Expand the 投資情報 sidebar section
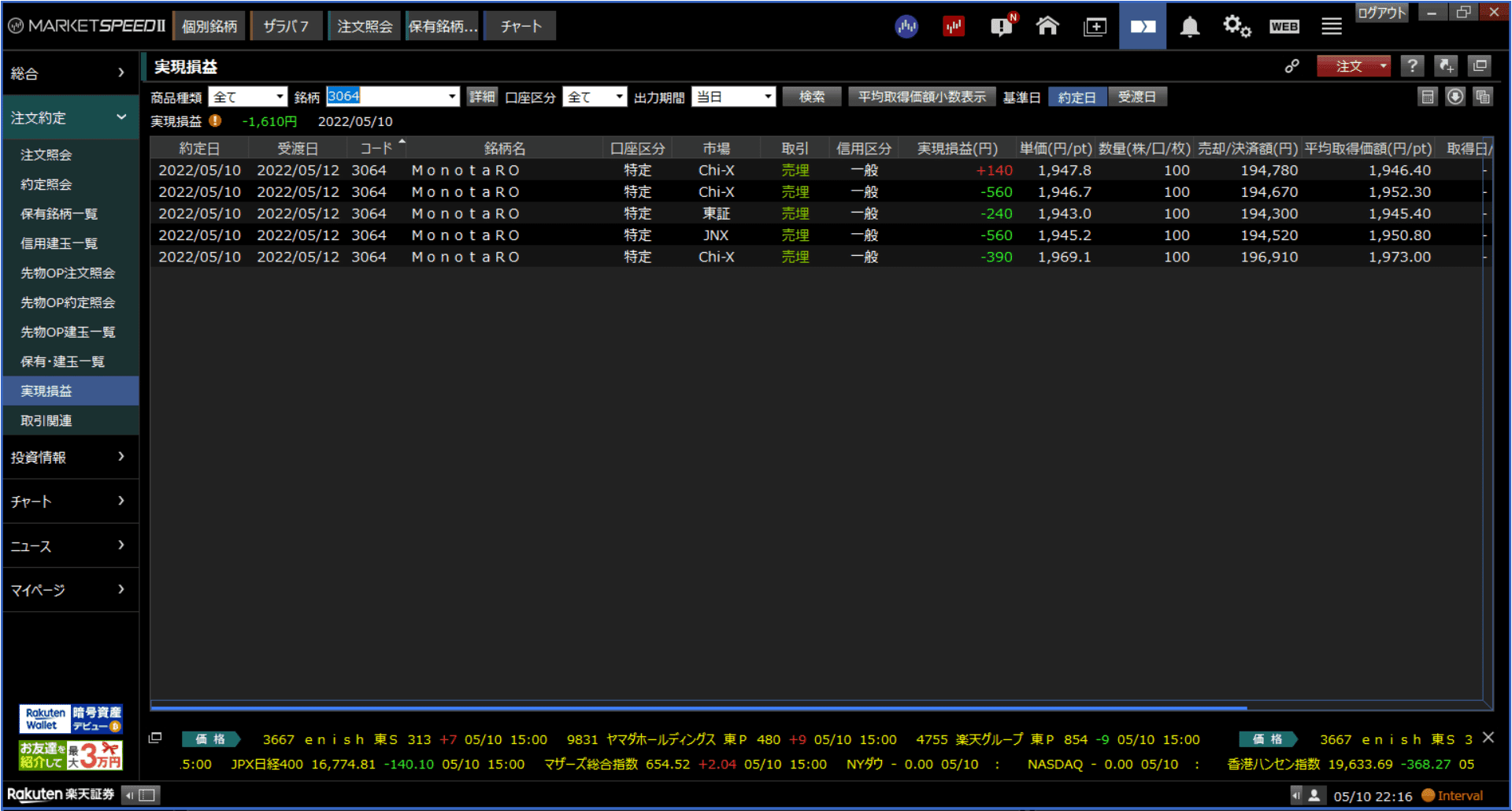The width and height of the screenshot is (1512, 811). tap(69, 457)
